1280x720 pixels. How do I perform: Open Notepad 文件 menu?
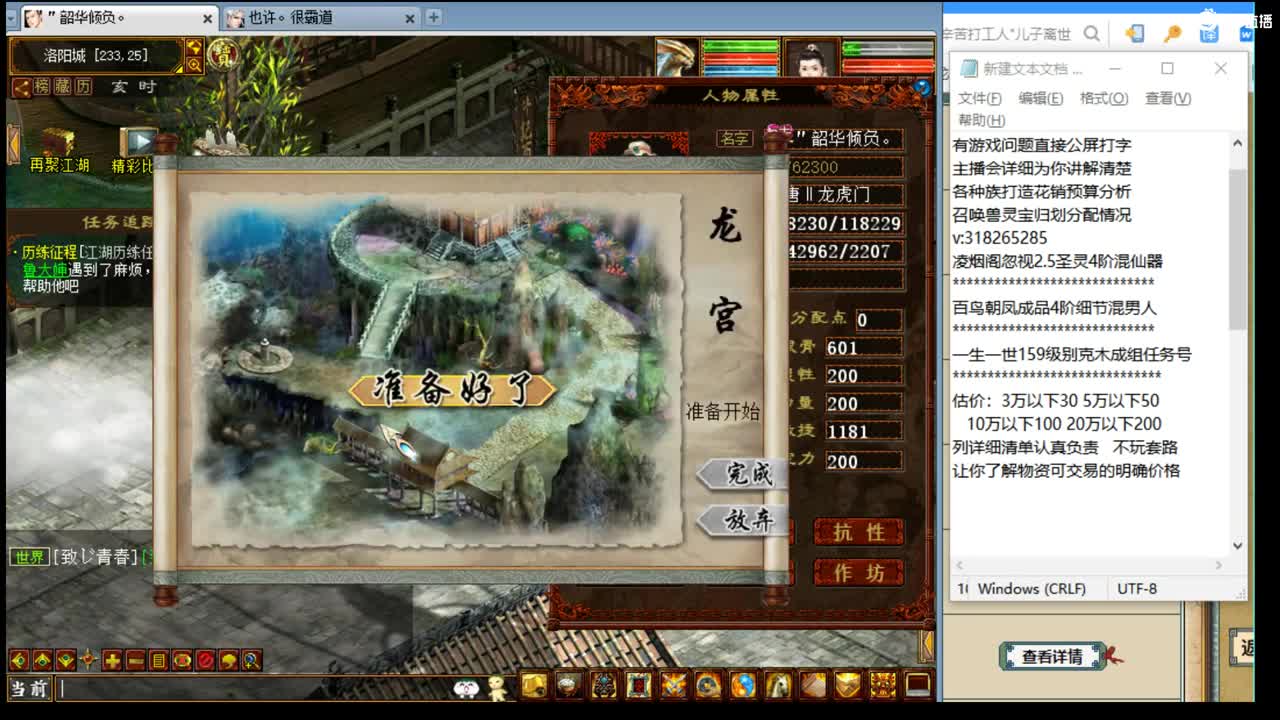[980, 98]
